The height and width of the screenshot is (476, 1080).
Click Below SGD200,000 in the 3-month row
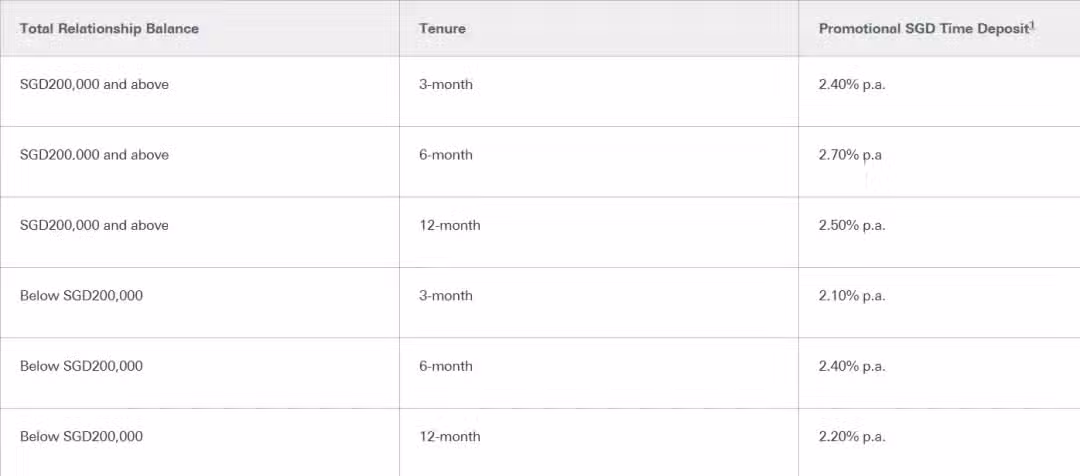coord(81,296)
